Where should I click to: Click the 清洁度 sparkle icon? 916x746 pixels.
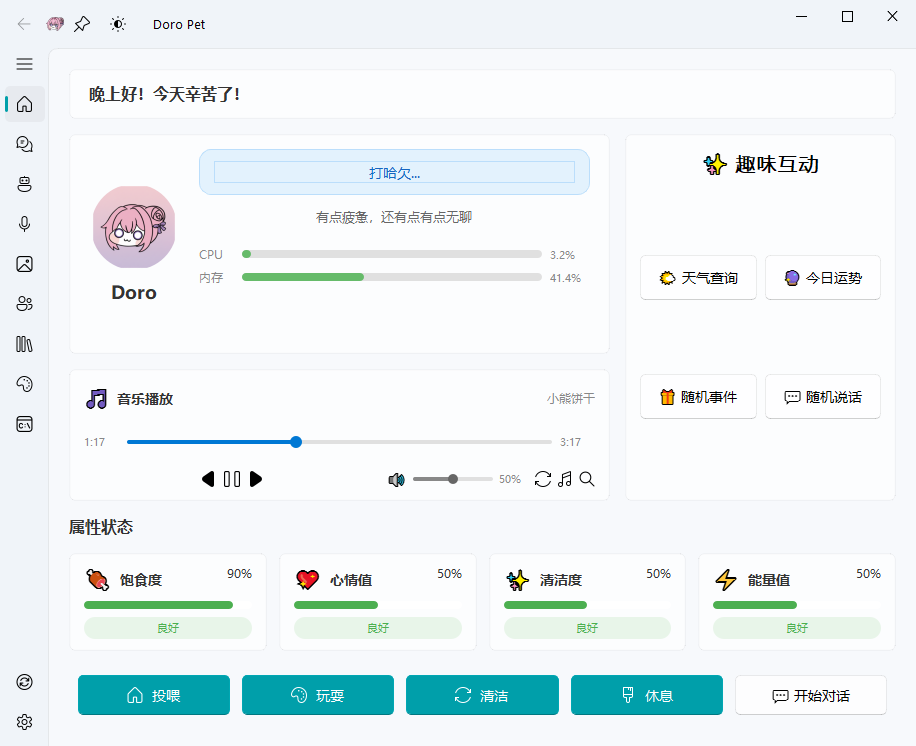coord(517,580)
